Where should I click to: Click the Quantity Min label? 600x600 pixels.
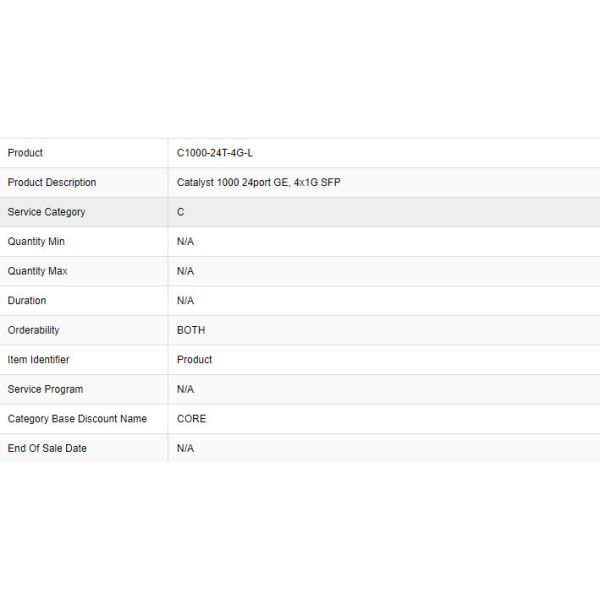pyautogui.click(x=36, y=241)
